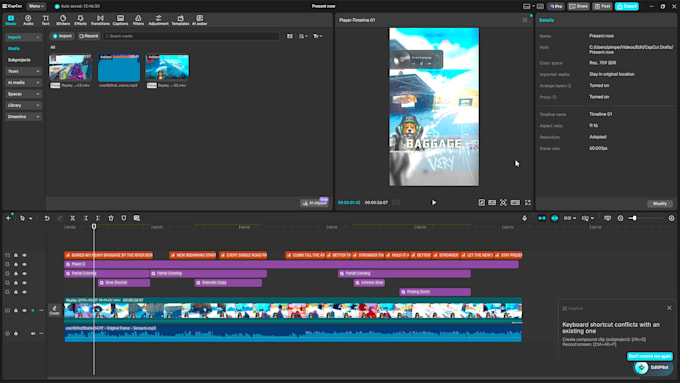Click the Search media input field
This screenshot has width=680, height=383.
[191, 36]
